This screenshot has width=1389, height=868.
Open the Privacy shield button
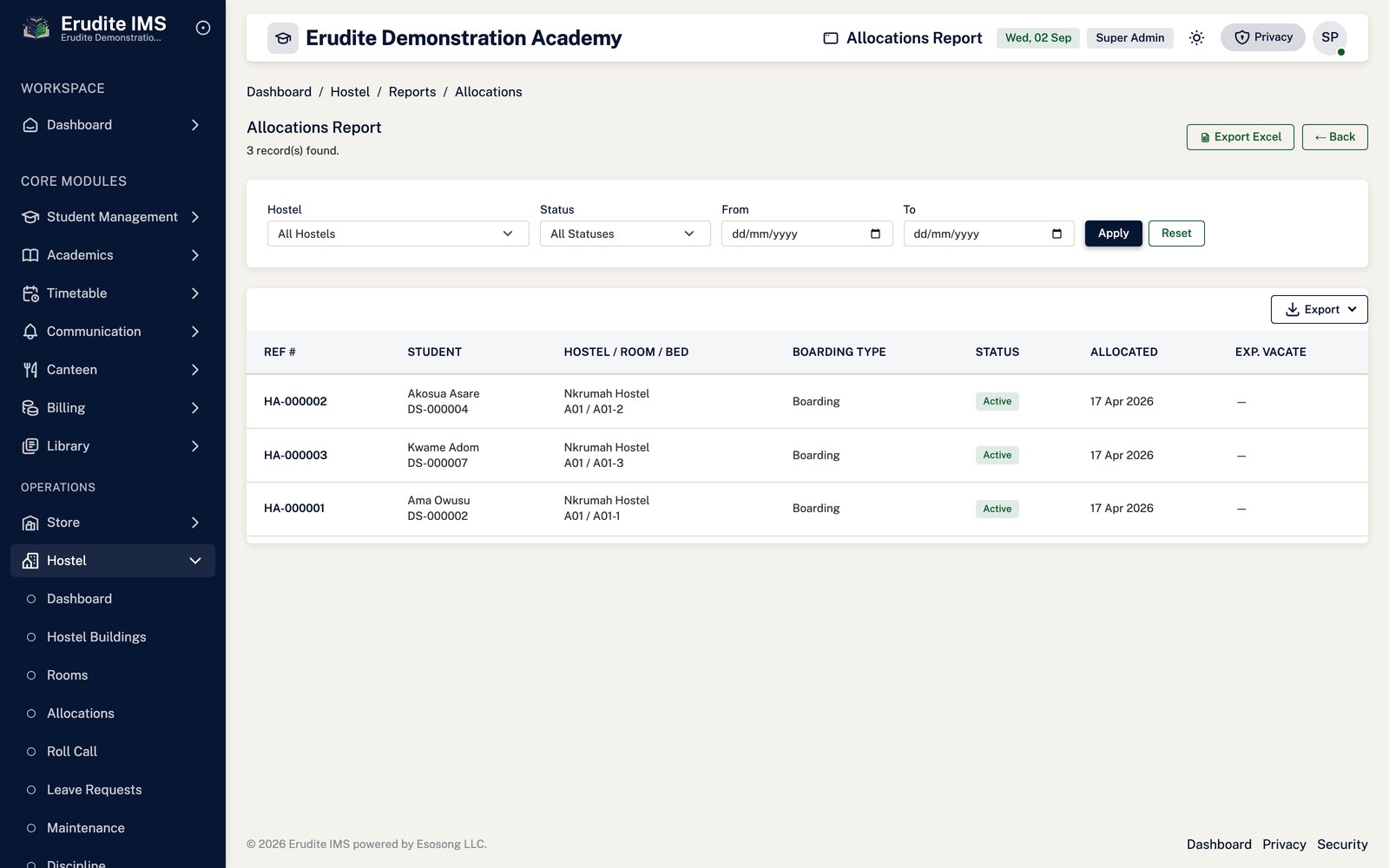pos(1263,37)
